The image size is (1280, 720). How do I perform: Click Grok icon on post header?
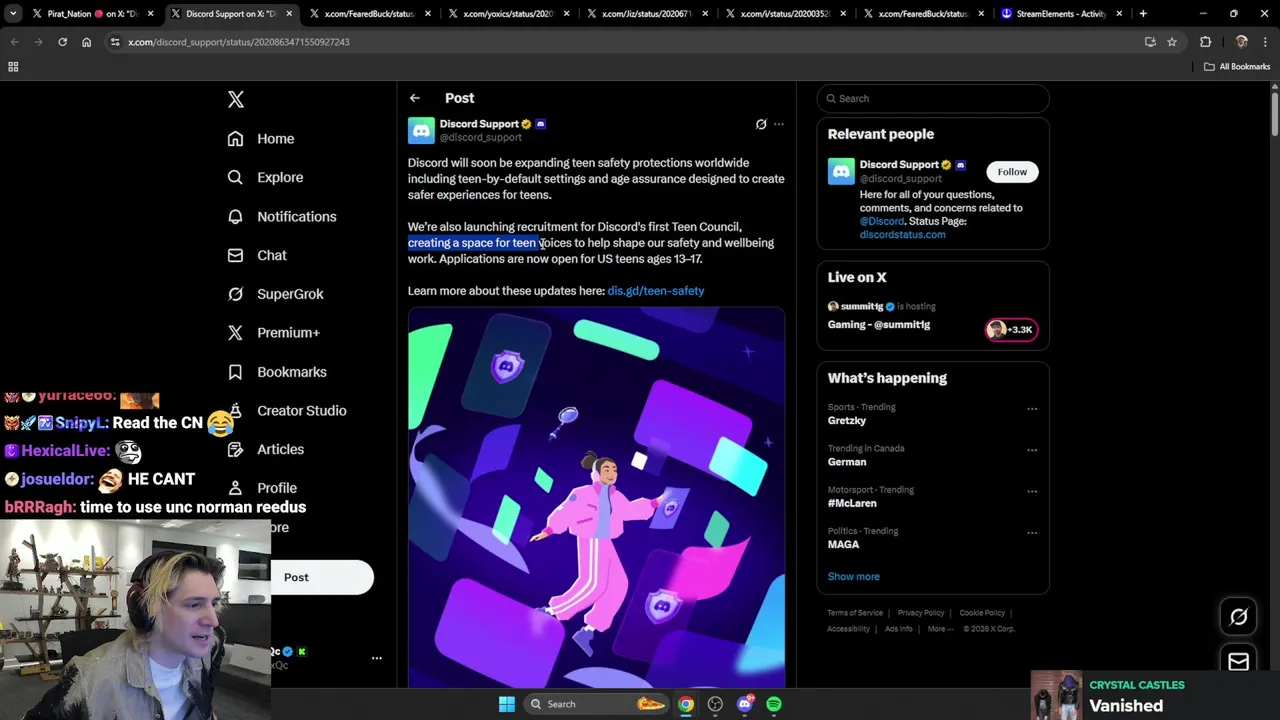(761, 124)
